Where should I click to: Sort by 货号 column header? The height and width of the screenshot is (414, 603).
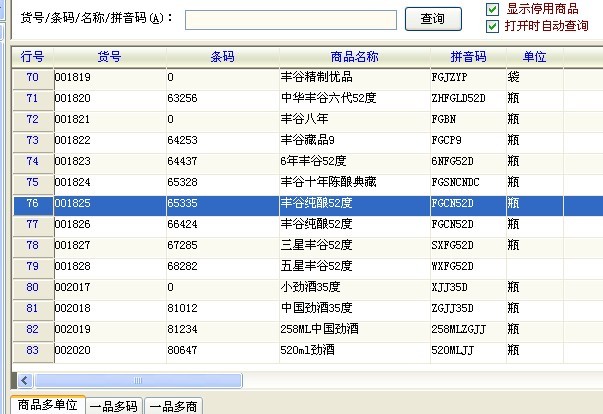point(110,57)
